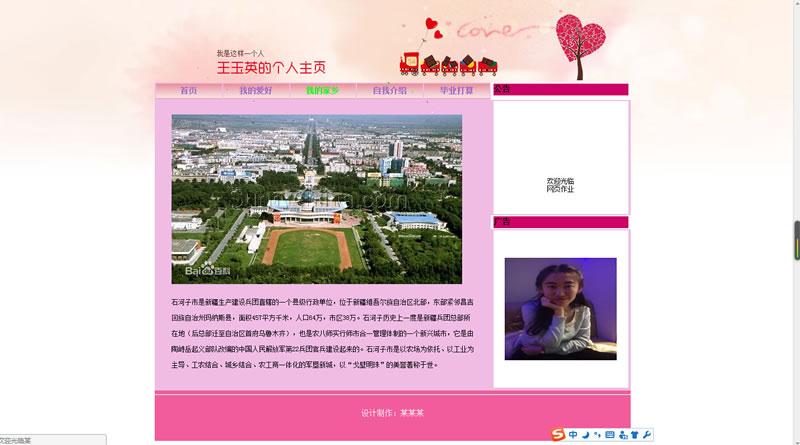Open the Sogou soft keyboard icon
The width and height of the screenshot is (800, 445).
point(609,434)
